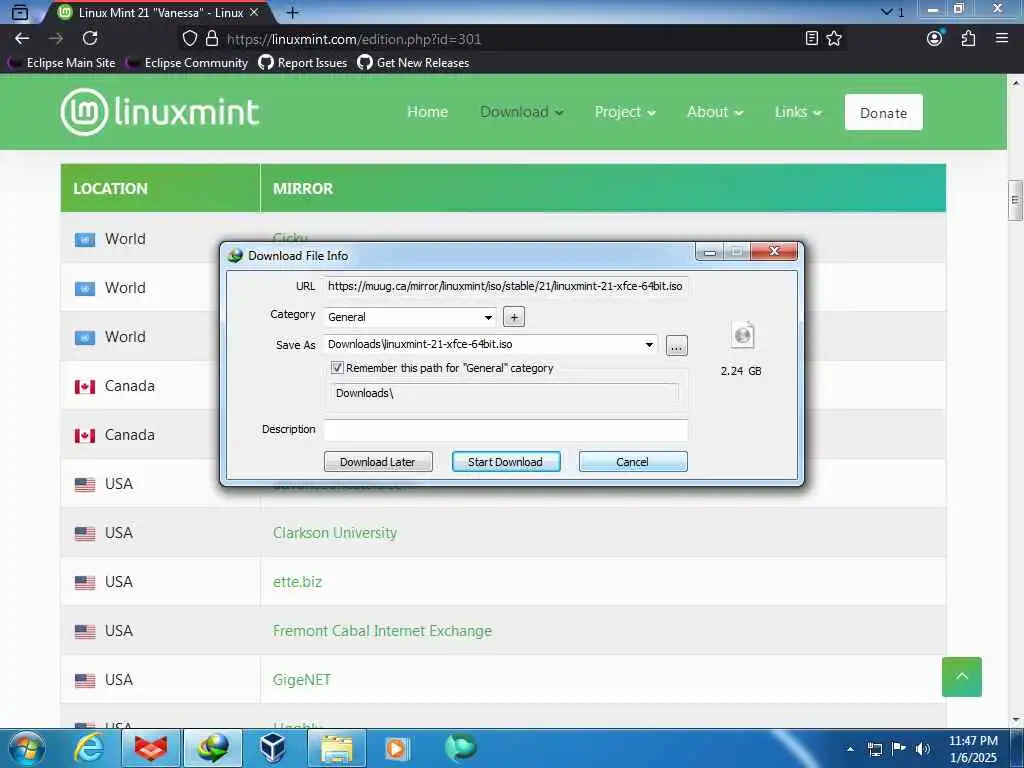Open the extensions puzzle icon
This screenshot has height=768, width=1024.
pyautogui.click(x=968, y=39)
